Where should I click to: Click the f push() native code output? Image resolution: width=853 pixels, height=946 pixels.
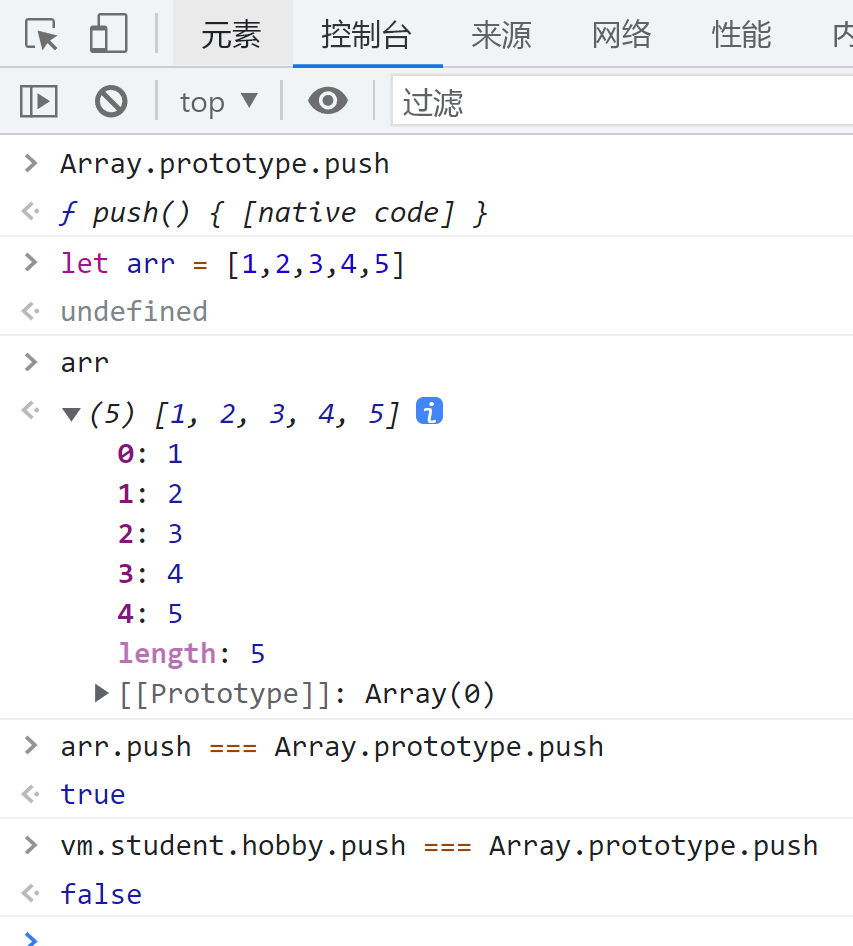290,213
